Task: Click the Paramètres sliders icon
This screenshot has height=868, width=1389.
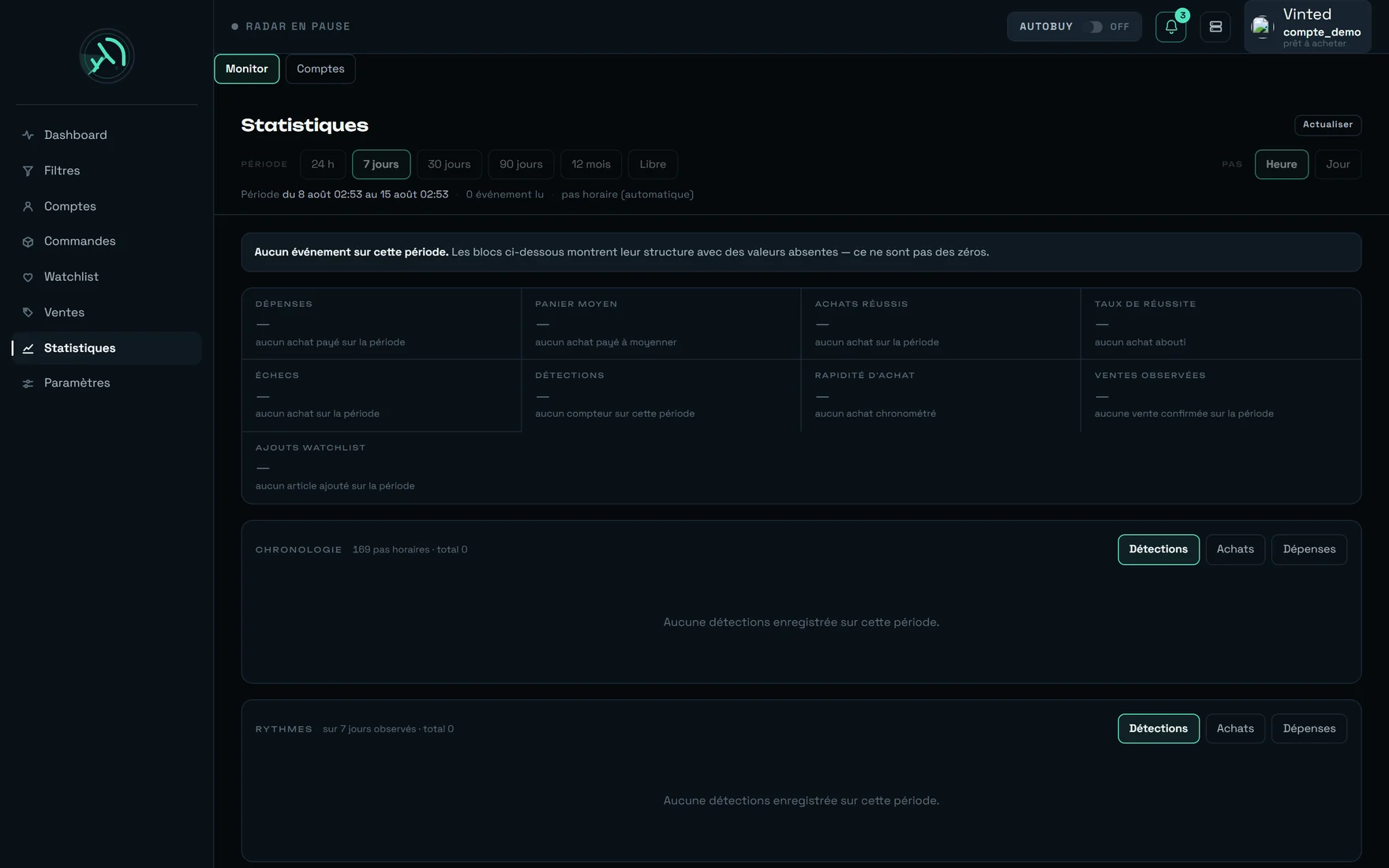Action: click(x=28, y=383)
